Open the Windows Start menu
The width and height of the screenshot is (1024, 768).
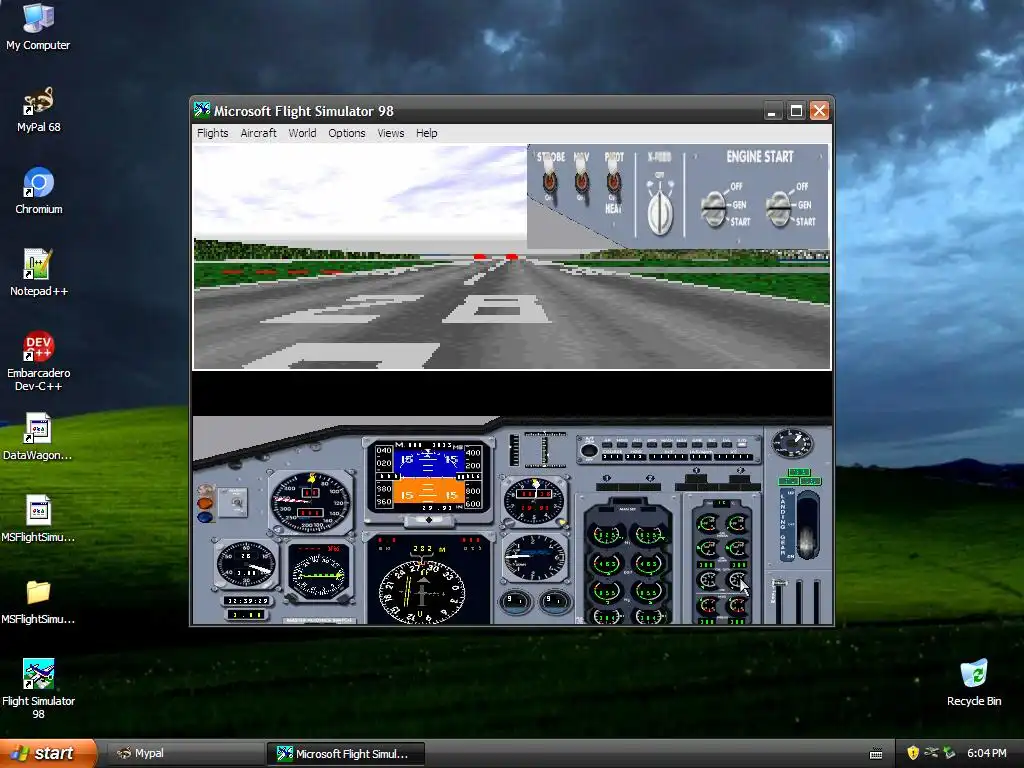point(48,753)
